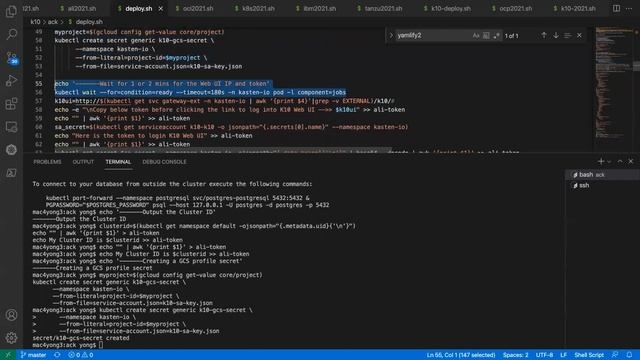The image size is (640, 360).
Task: Open the terminal launch profile dropdown
Action: [609, 162]
